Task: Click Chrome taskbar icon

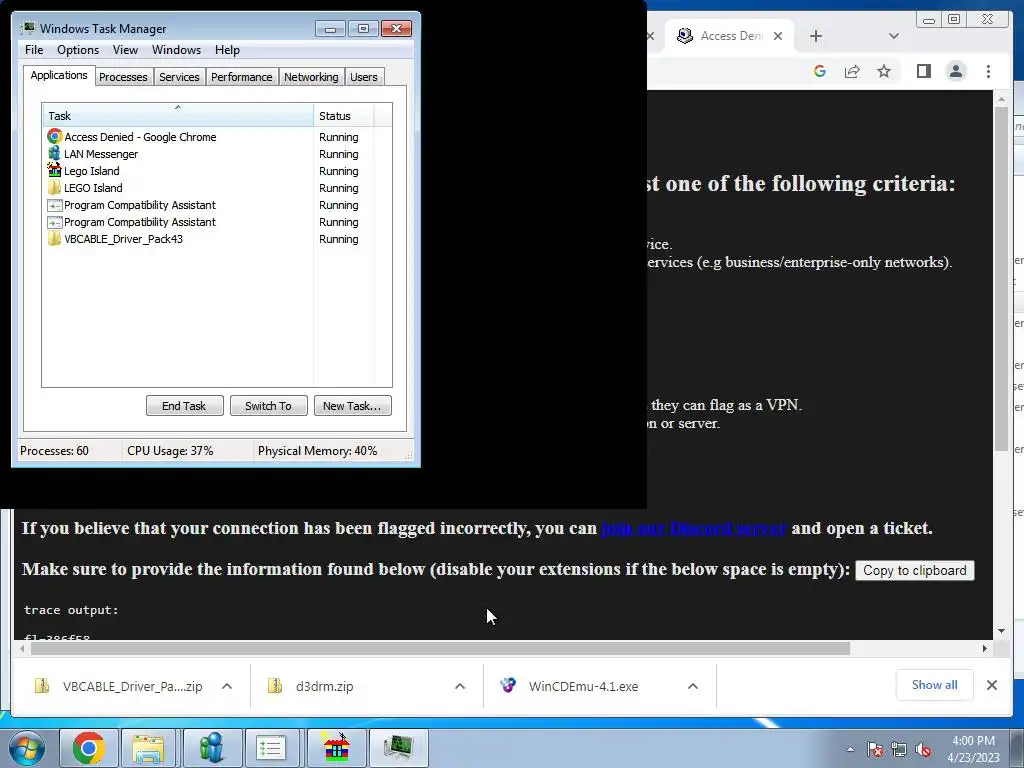Action: (89, 748)
